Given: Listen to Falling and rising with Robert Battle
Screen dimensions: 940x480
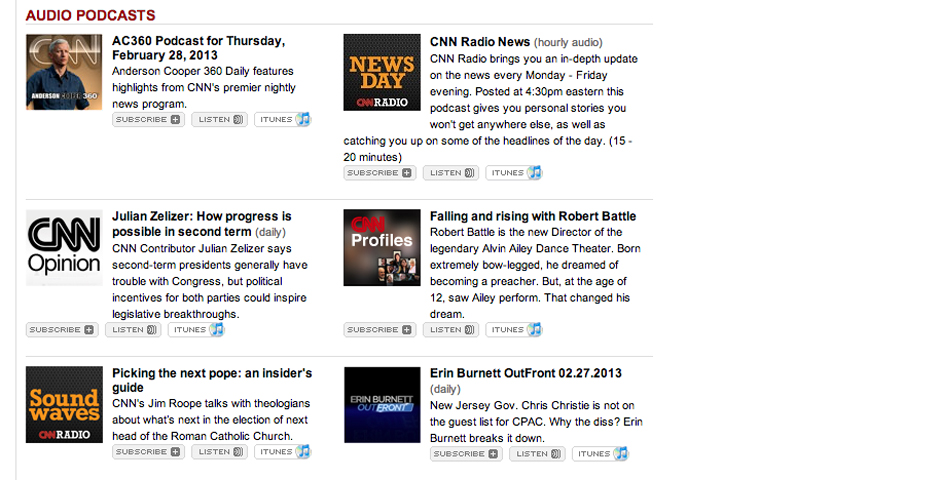Looking at the screenshot, I should tap(451, 330).
